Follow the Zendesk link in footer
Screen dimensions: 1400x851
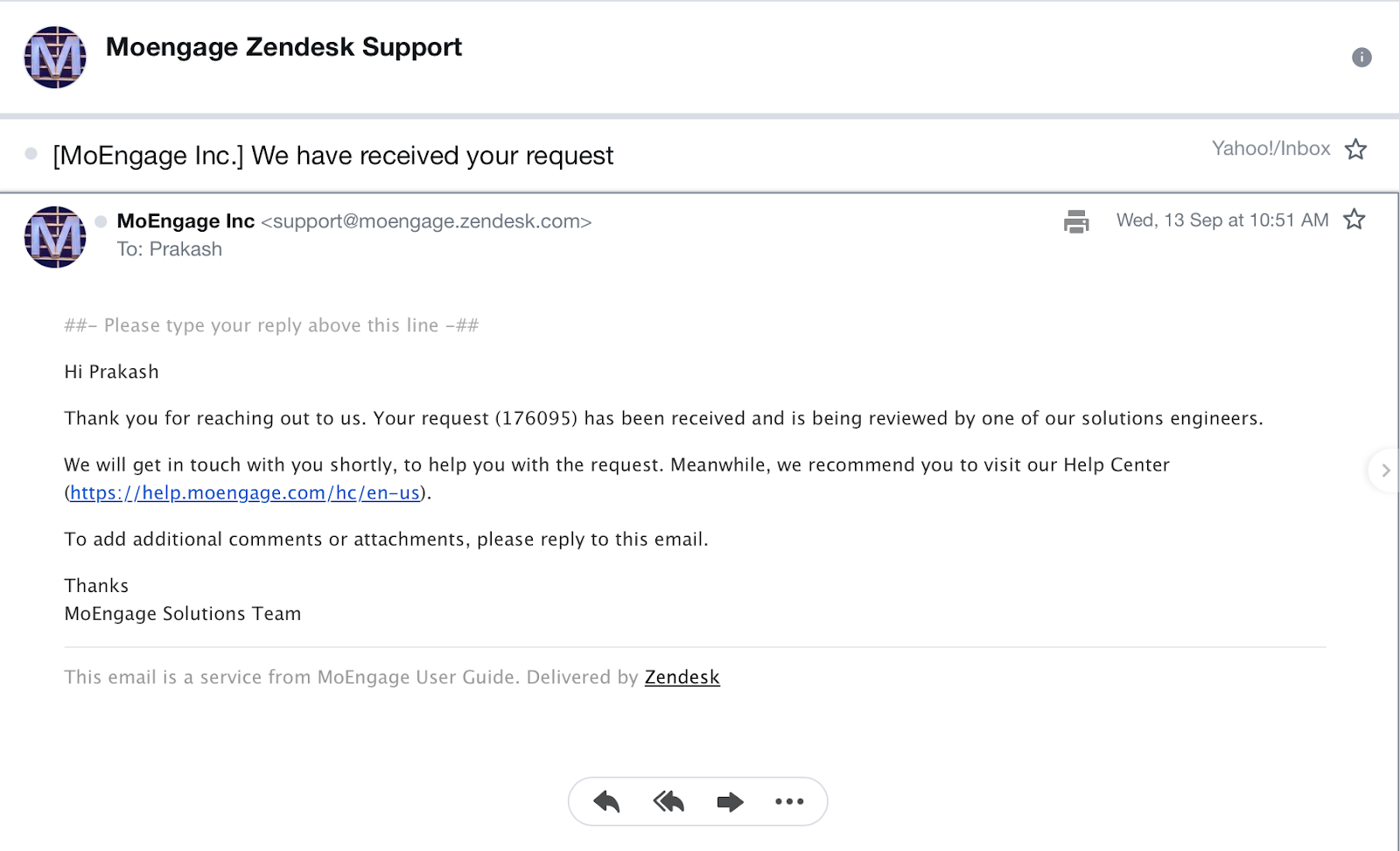[x=682, y=677]
